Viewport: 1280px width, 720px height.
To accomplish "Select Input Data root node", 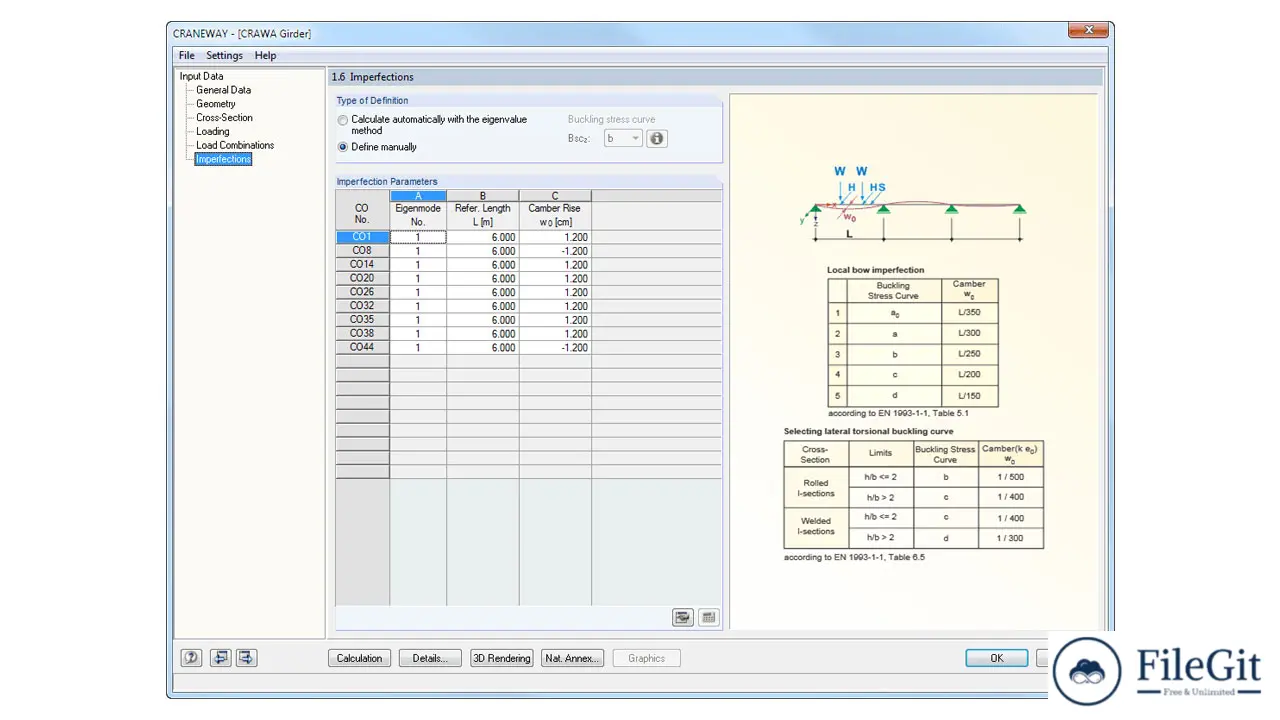I will click(201, 76).
